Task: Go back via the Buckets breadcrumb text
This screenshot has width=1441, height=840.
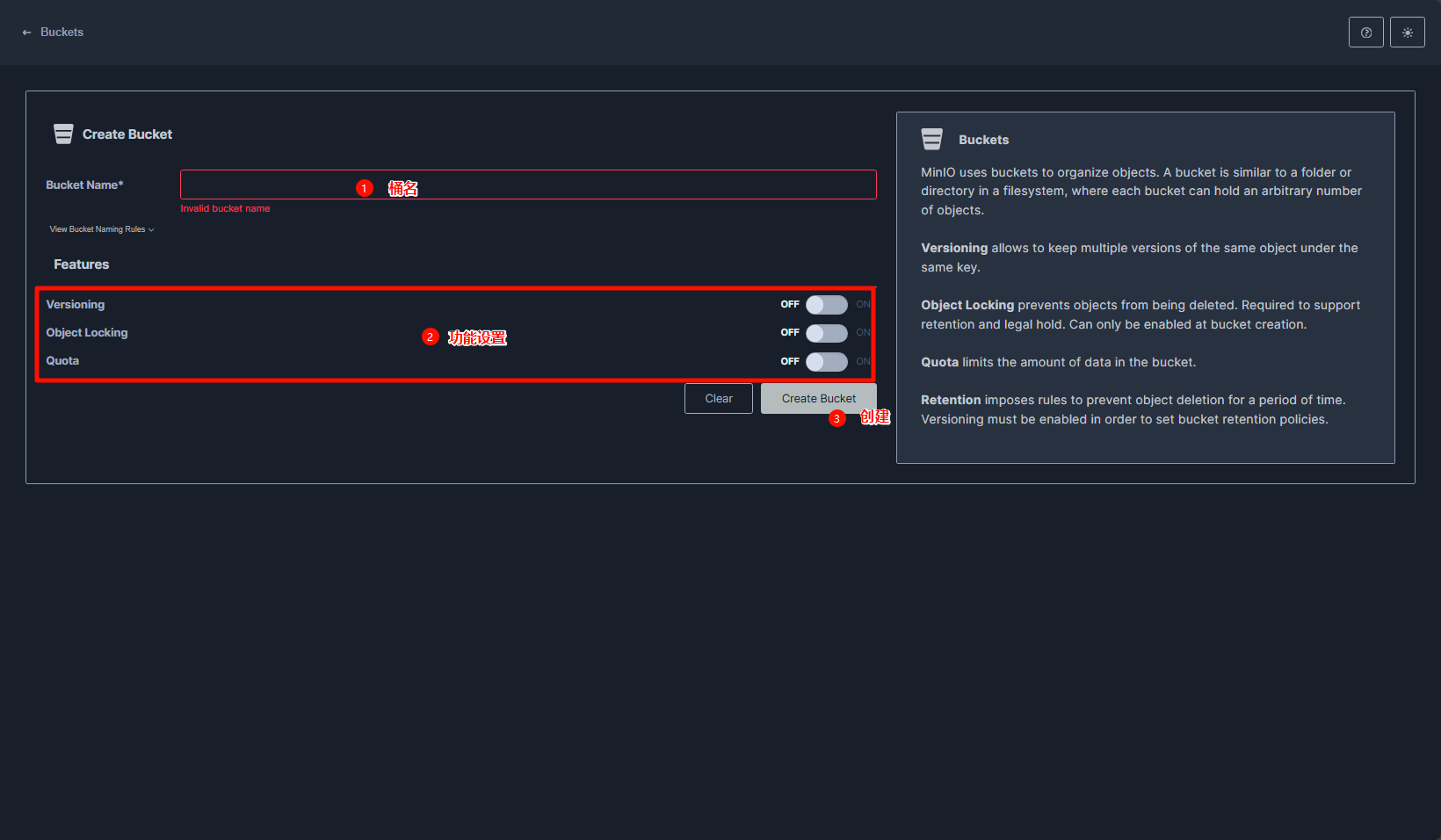Action: coord(62,33)
